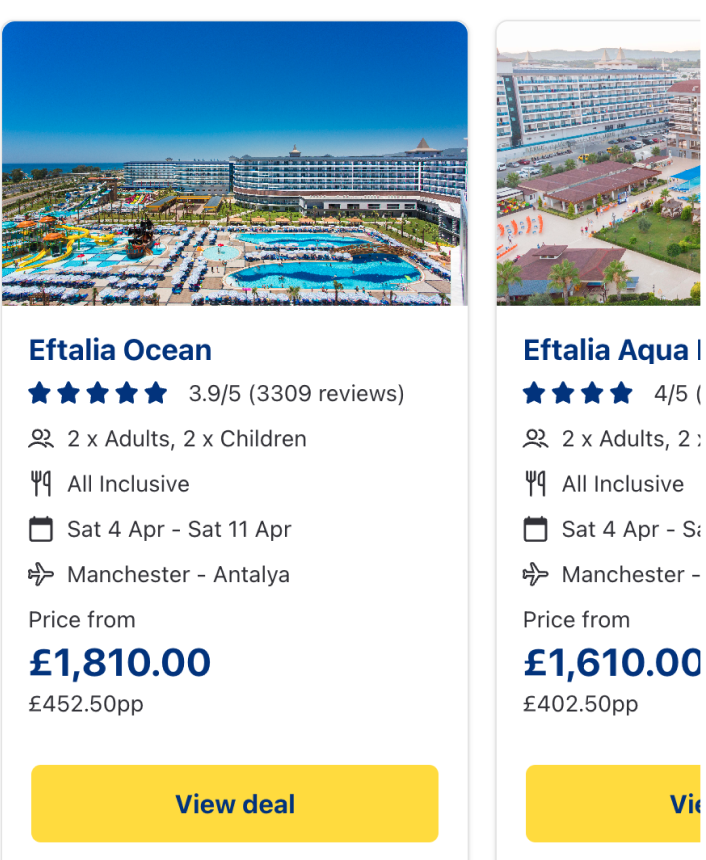Click the star rating on Eftalia Ocean
Viewport: 706px width, 860px height.
click(x=98, y=393)
